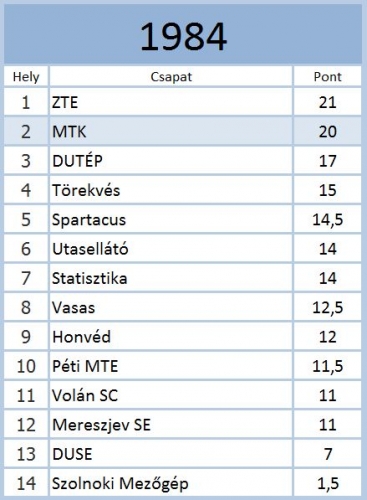Click the Volán SC team name
The width and height of the screenshot is (367, 500).
[85, 395]
